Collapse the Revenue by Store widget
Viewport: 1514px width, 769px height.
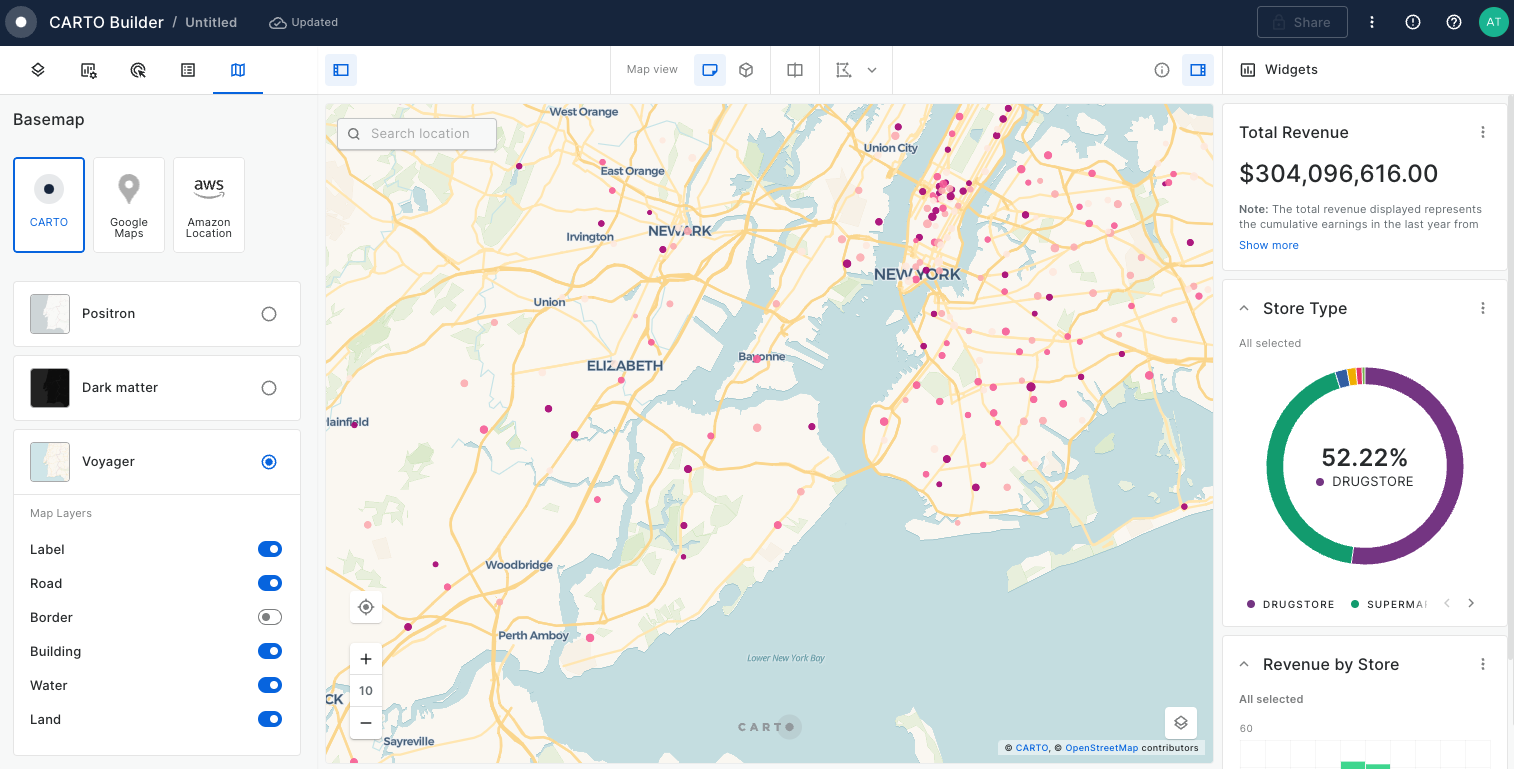tap(1244, 665)
